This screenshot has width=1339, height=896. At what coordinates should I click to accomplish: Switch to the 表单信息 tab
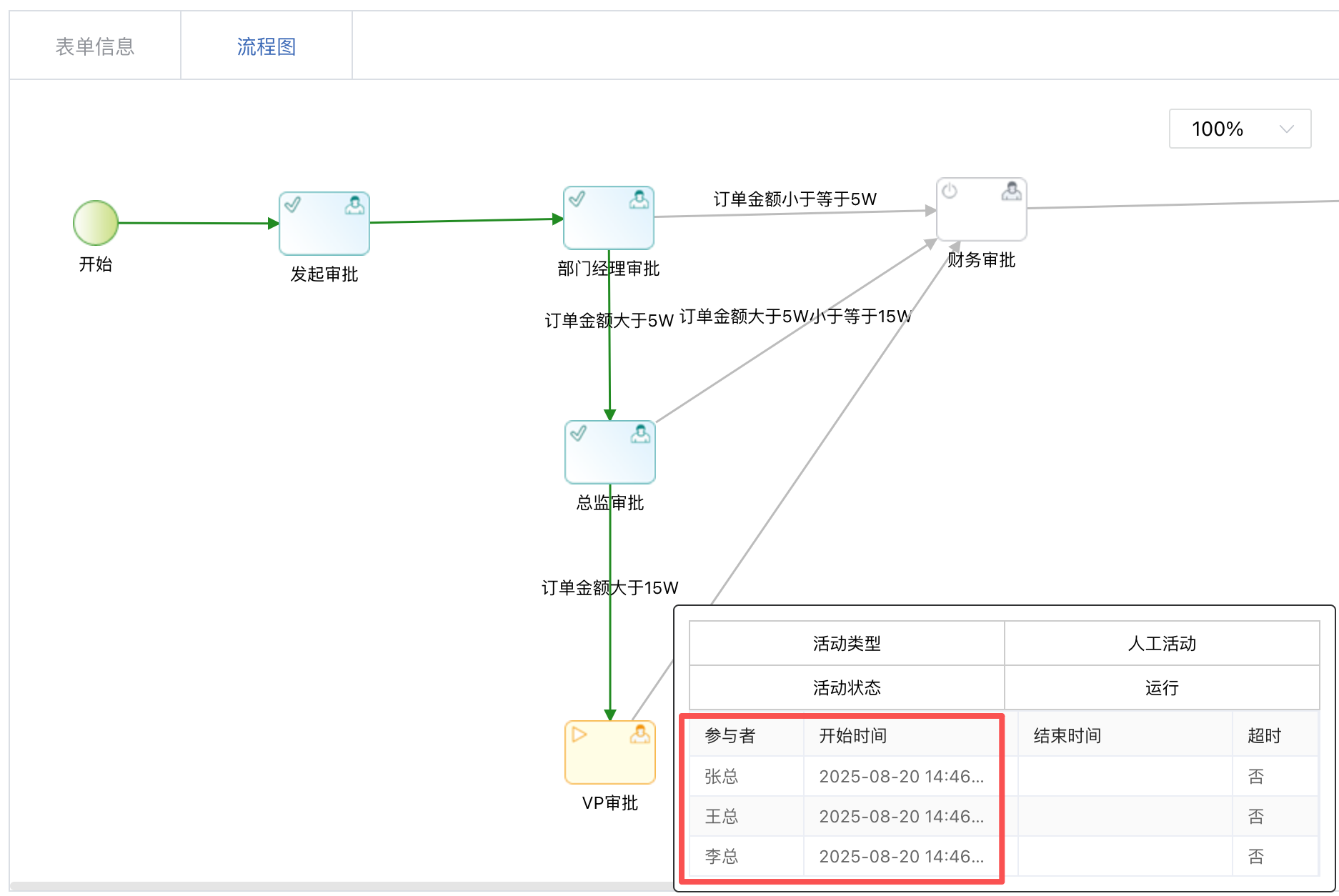click(95, 46)
